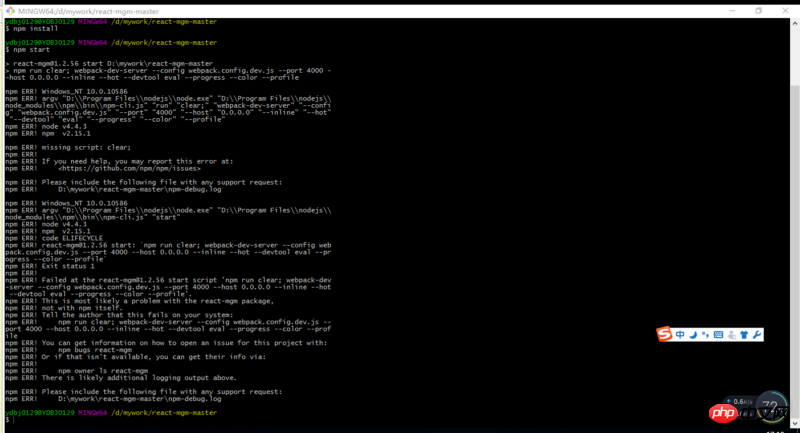Click the Git Bash icon in the title bar
800x433 pixels.
pyautogui.click(x=10, y=11)
